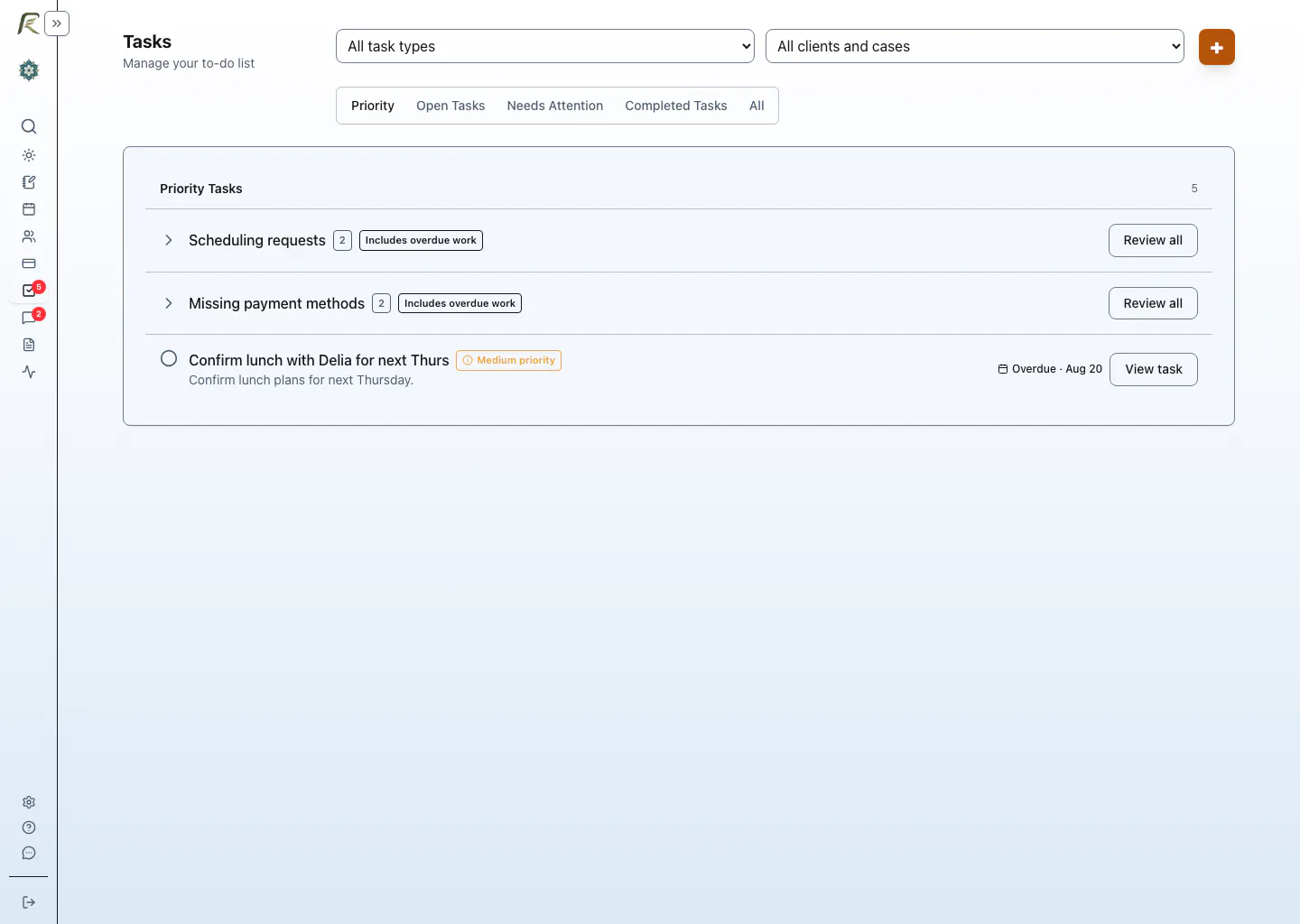Open documents file icon in sidebar
1300x924 pixels.
pyautogui.click(x=29, y=345)
